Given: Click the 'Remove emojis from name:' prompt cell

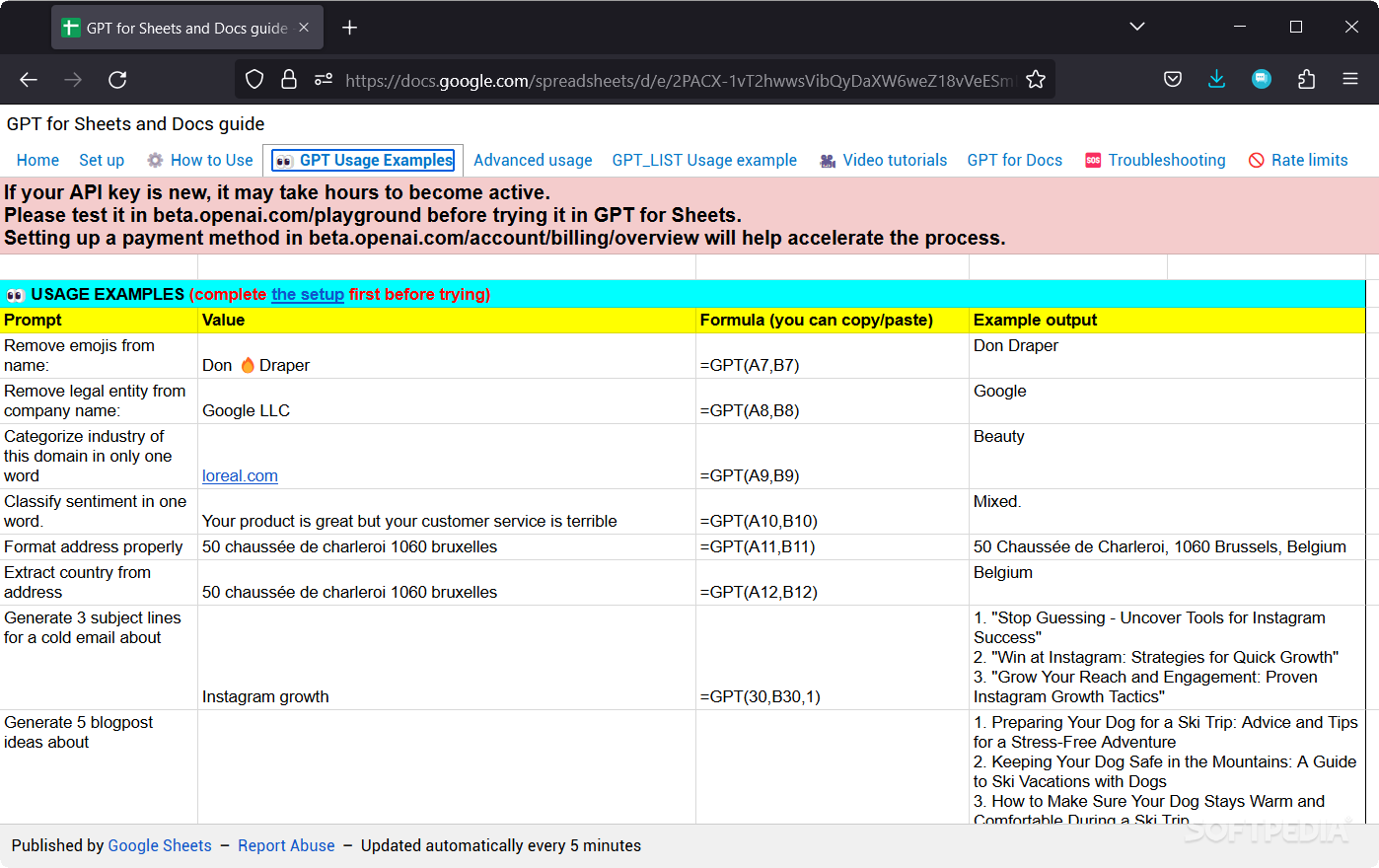Looking at the screenshot, I should tap(99, 356).
